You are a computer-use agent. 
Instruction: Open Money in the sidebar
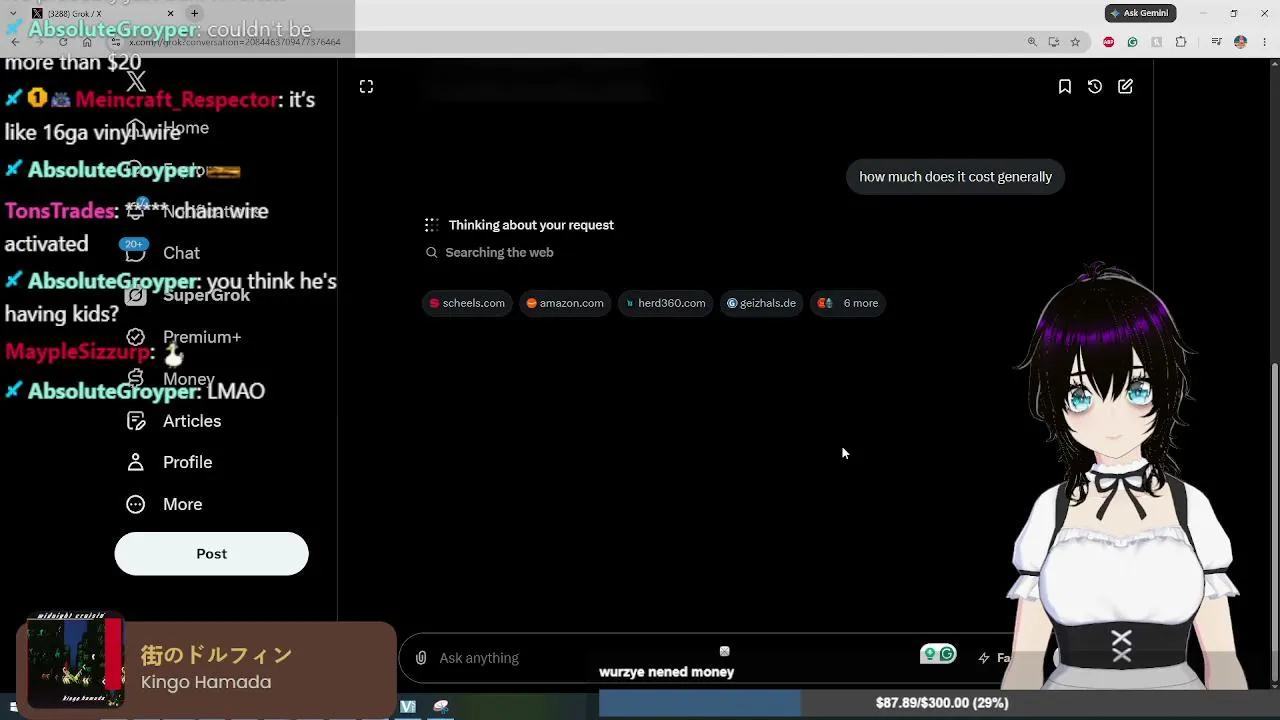pos(171,379)
